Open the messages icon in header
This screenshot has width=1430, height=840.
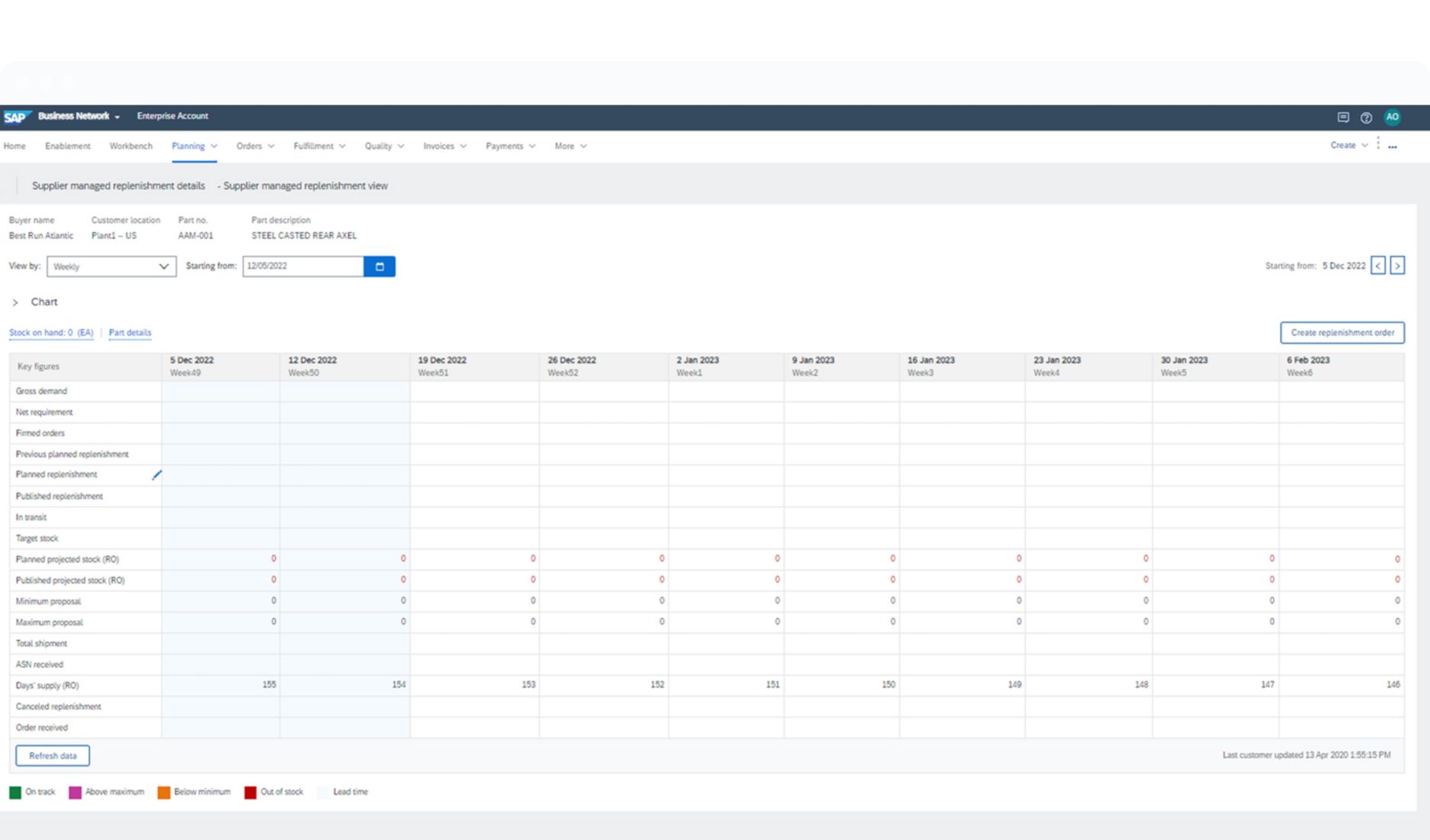1343,117
